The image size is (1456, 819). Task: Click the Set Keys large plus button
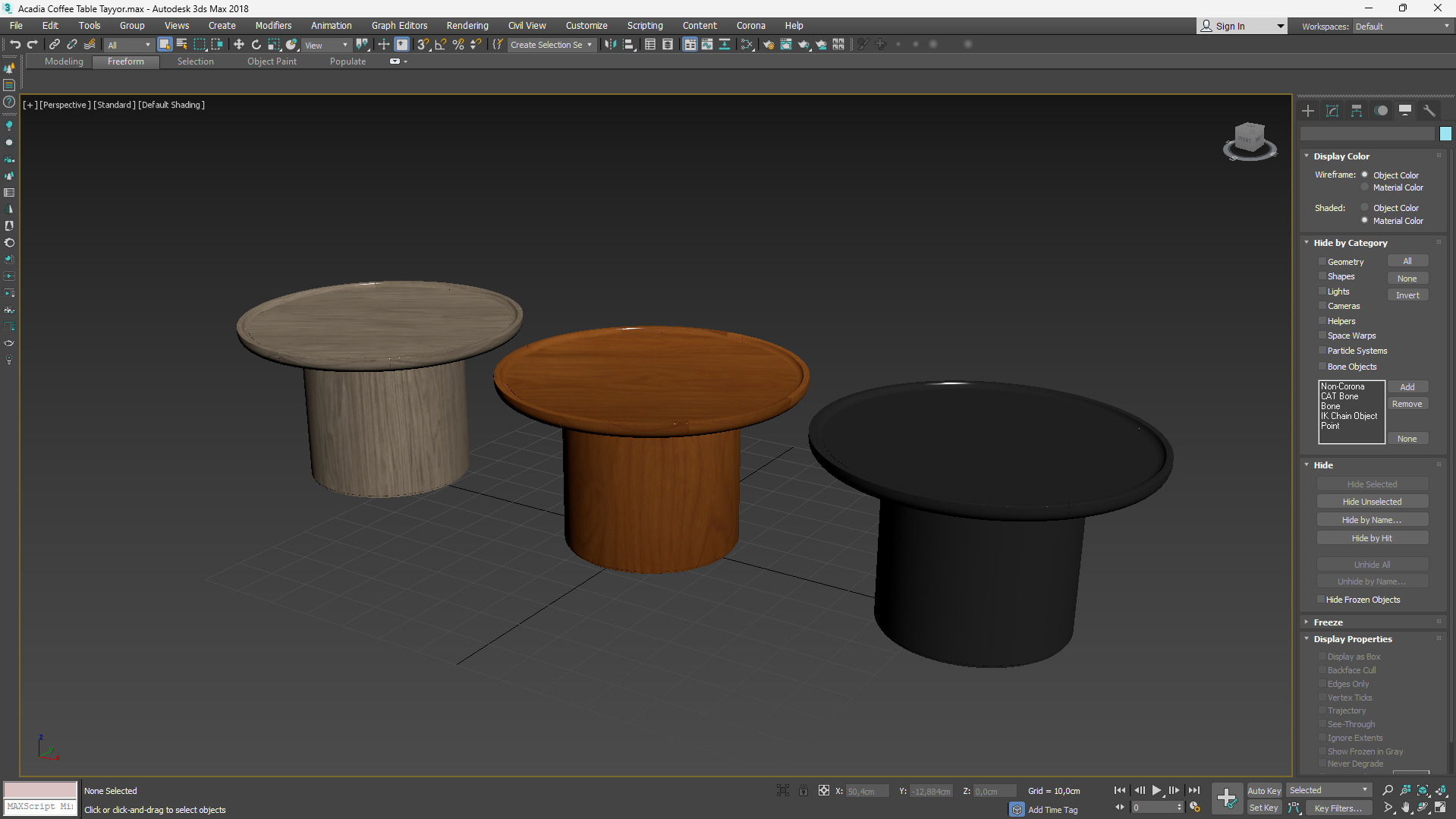pos(1227,798)
